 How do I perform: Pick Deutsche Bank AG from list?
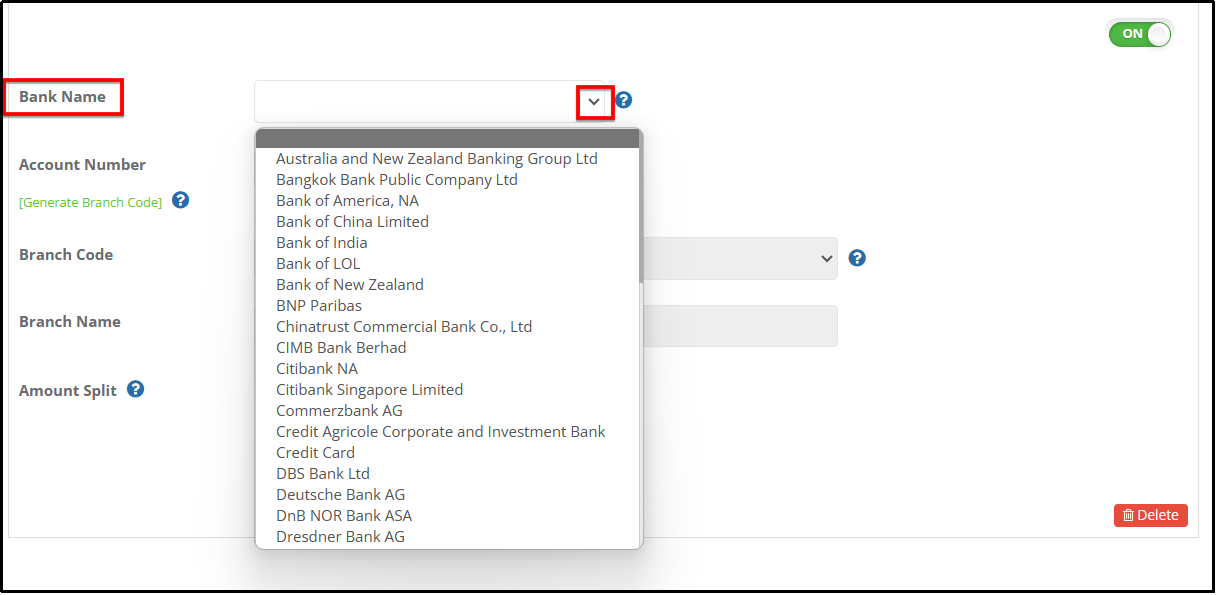[340, 495]
